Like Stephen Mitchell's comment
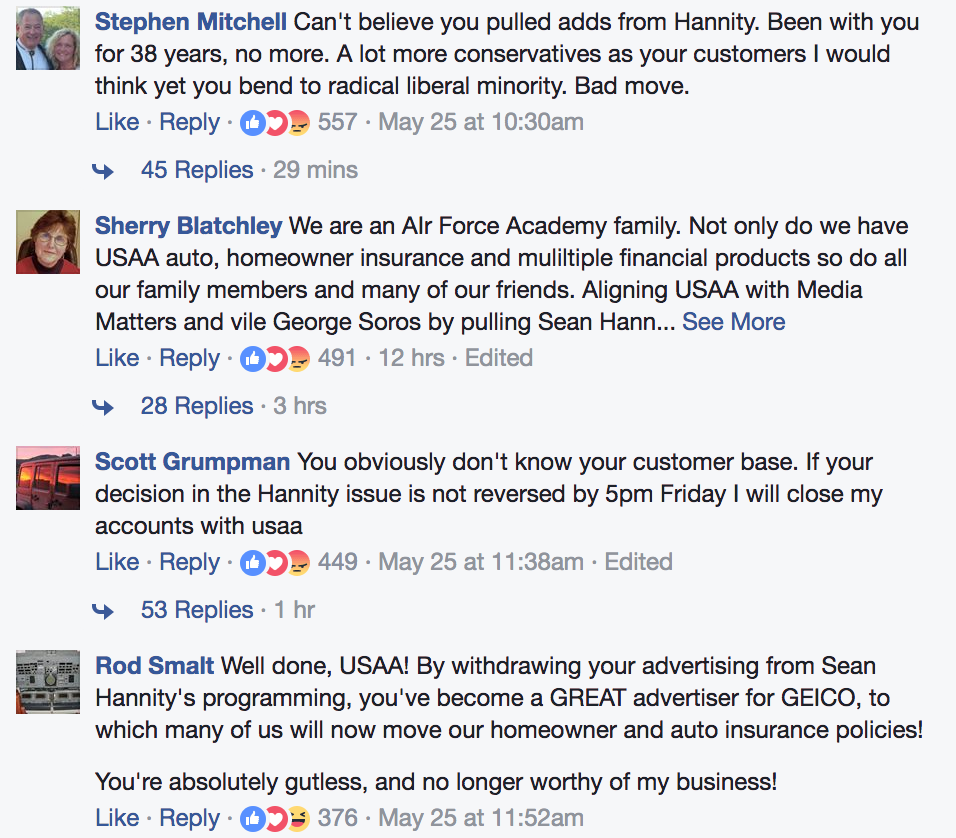 coord(117,123)
